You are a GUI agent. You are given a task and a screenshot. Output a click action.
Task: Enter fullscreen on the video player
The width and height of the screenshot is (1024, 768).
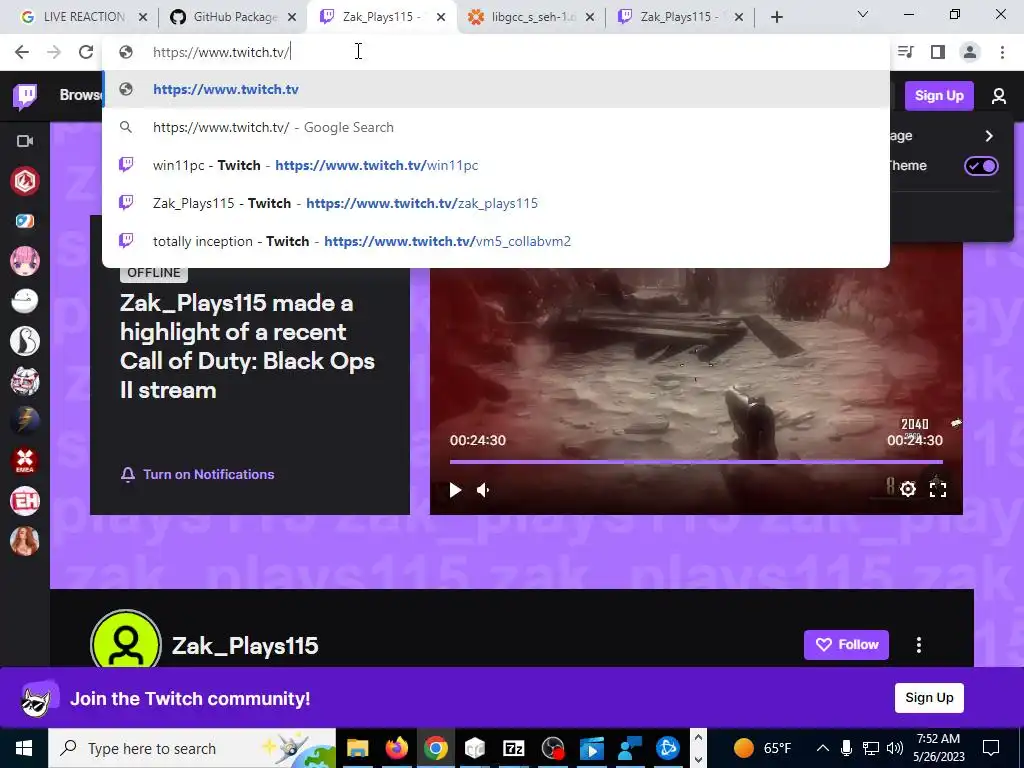pos(938,489)
